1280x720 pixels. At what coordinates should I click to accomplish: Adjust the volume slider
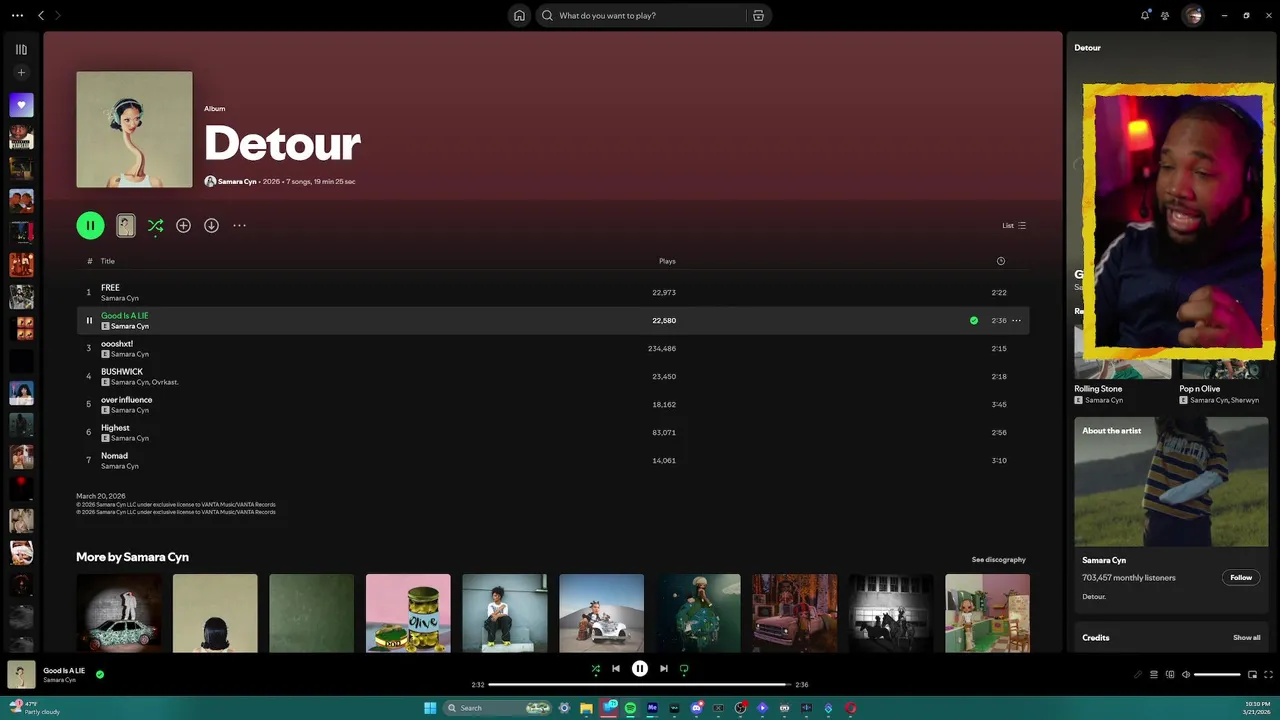coord(1217,675)
